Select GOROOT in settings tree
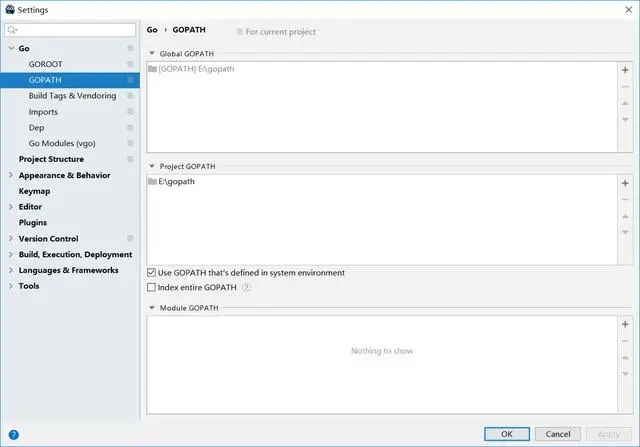Viewport: 640px width, 447px height. (x=46, y=64)
